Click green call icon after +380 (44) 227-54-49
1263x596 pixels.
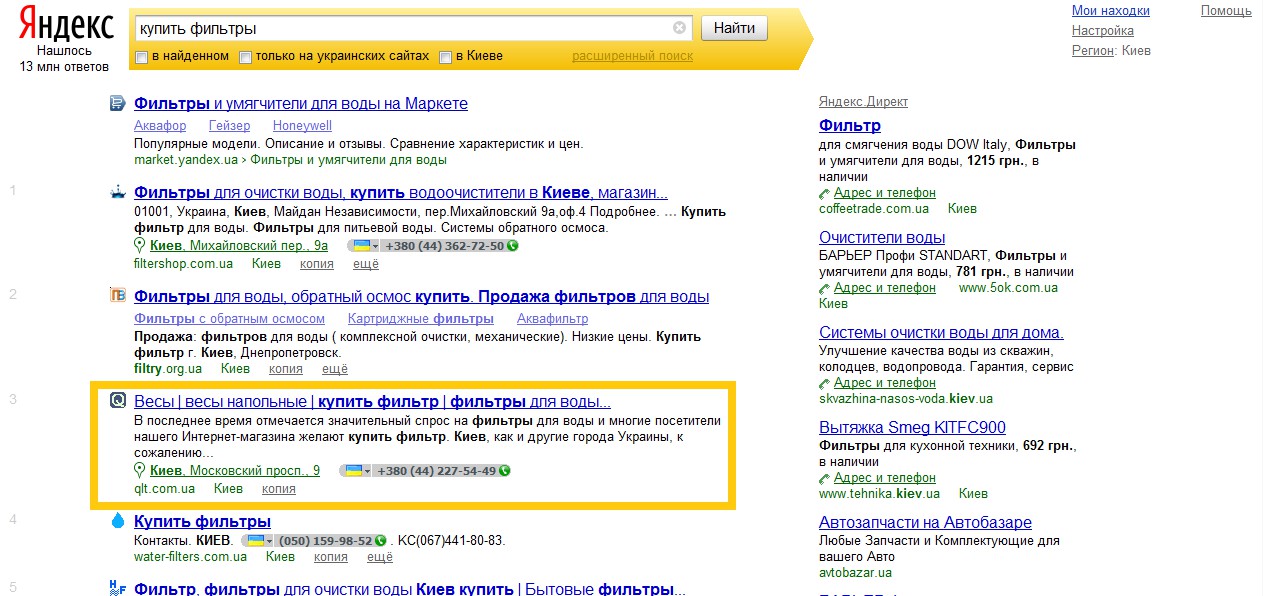click(x=504, y=471)
